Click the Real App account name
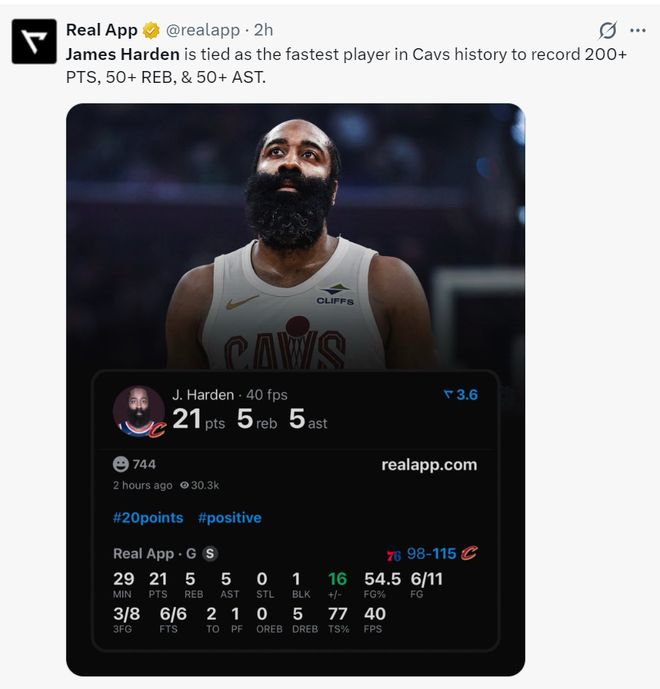The width and height of the screenshot is (660, 689). tap(101, 30)
